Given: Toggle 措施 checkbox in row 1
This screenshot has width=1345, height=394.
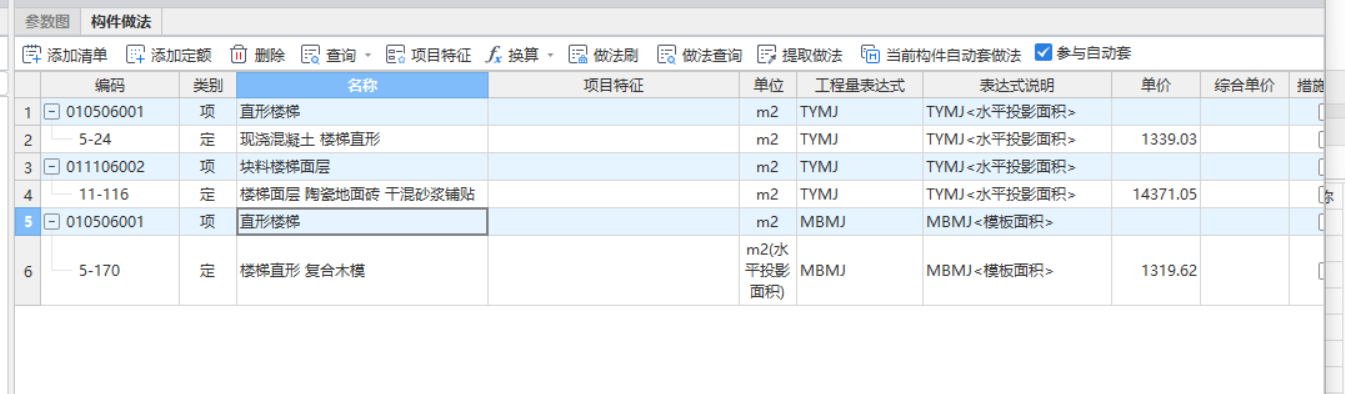Looking at the screenshot, I should (x=1322, y=112).
